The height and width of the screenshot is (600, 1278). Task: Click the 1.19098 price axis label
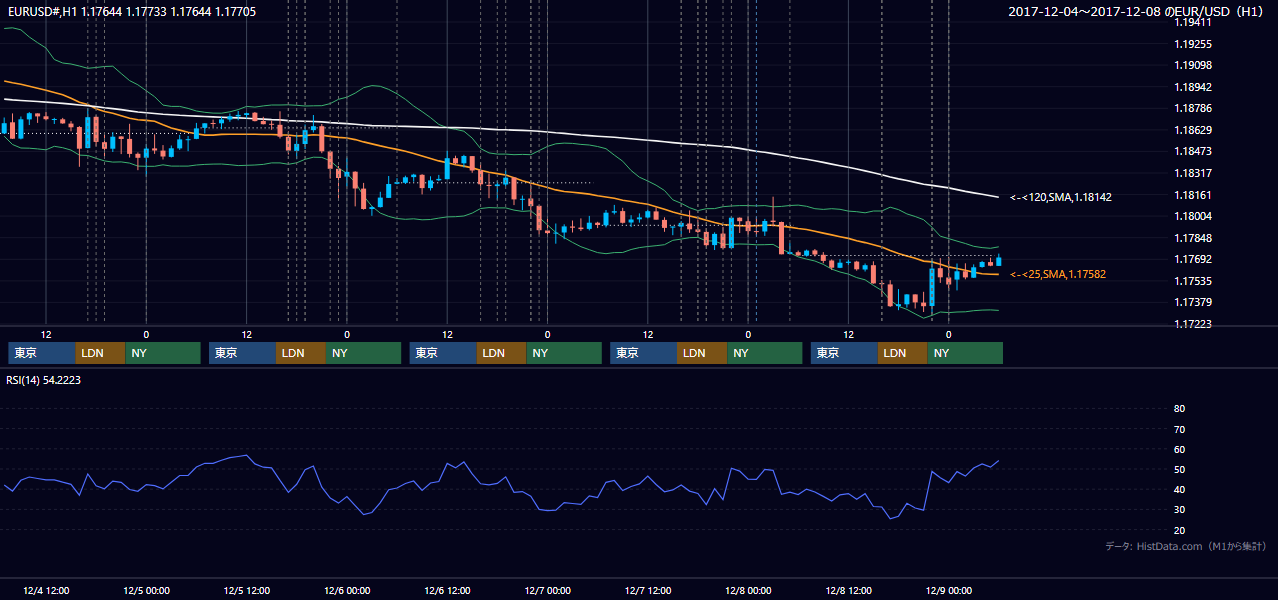[1192, 66]
